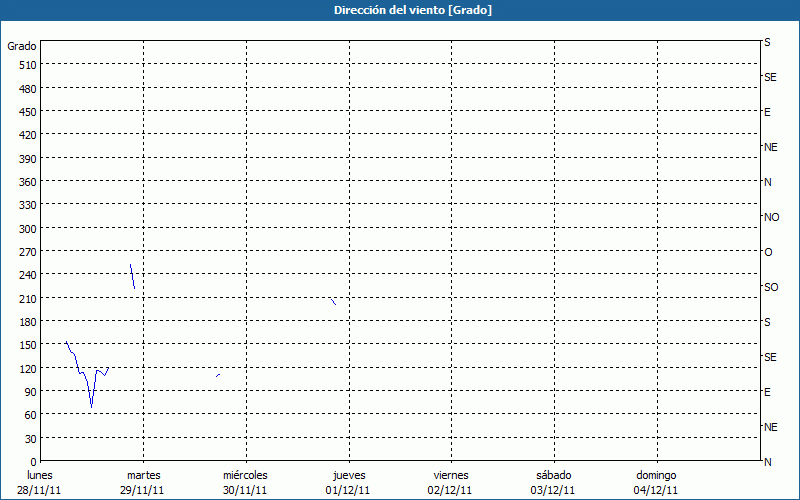Select the 0 label at the axis origin
The width and height of the screenshot is (800, 500).
34,462
